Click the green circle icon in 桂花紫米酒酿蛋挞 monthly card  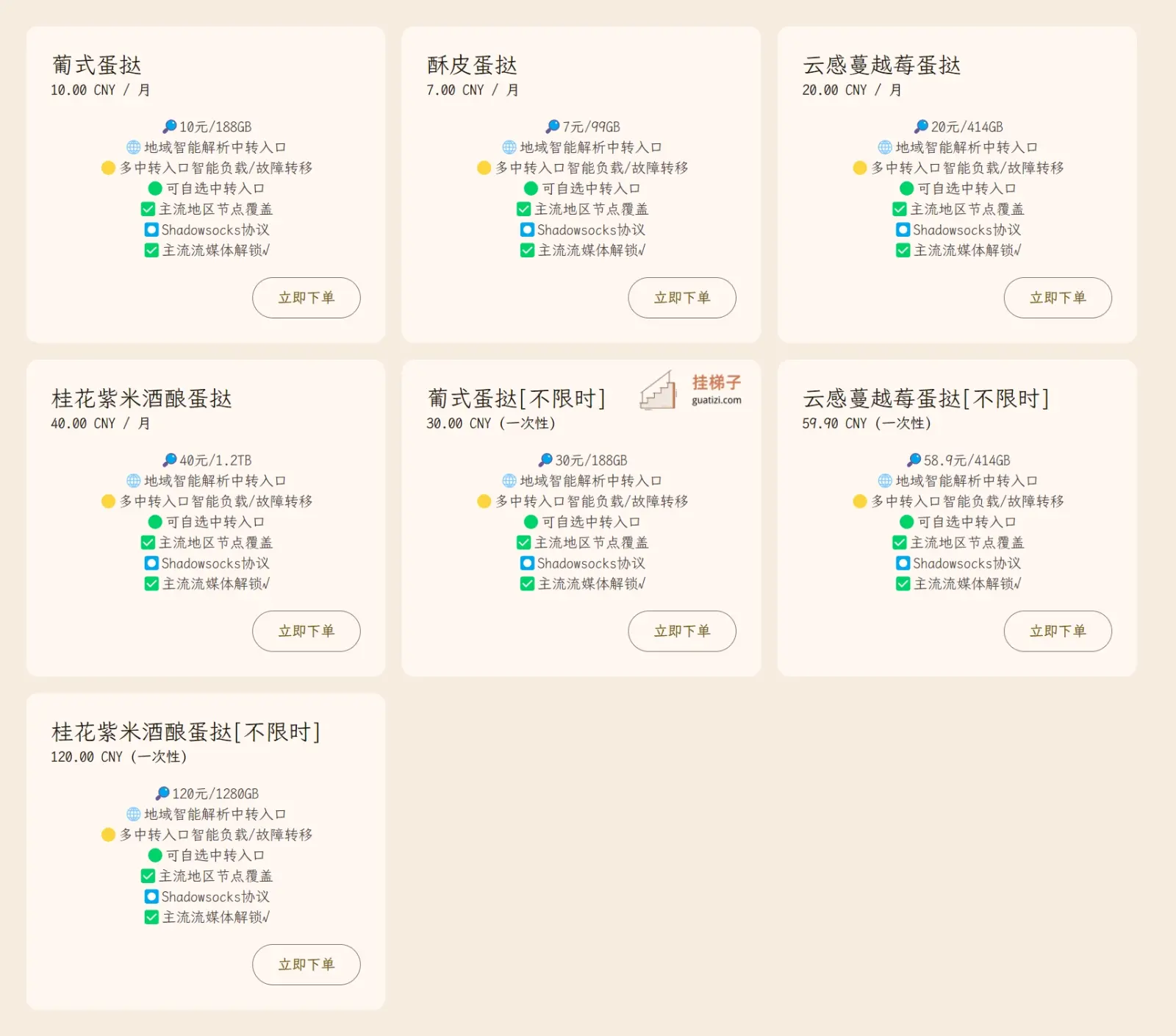point(155,522)
